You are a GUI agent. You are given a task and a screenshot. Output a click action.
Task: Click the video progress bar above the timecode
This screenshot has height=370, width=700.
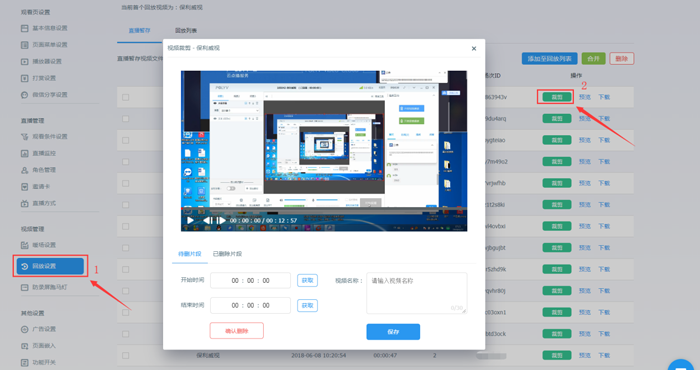(x=324, y=209)
